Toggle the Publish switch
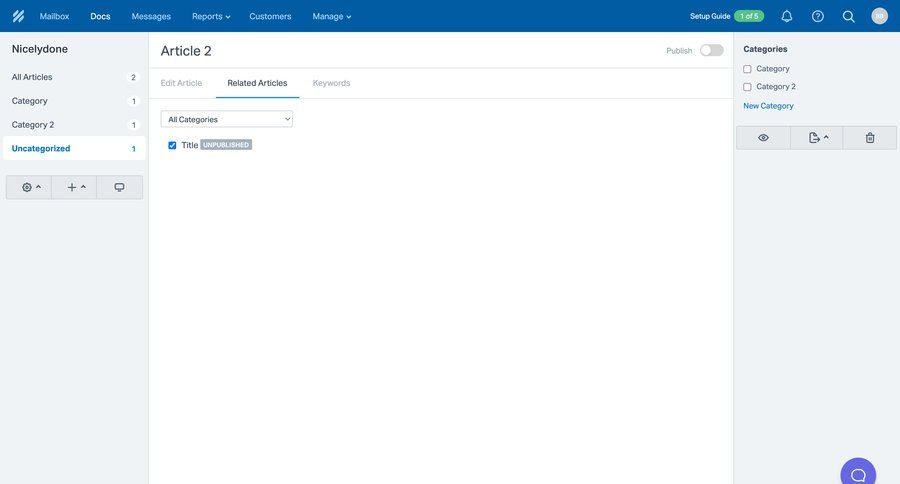The image size is (900, 484). coord(711,51)
